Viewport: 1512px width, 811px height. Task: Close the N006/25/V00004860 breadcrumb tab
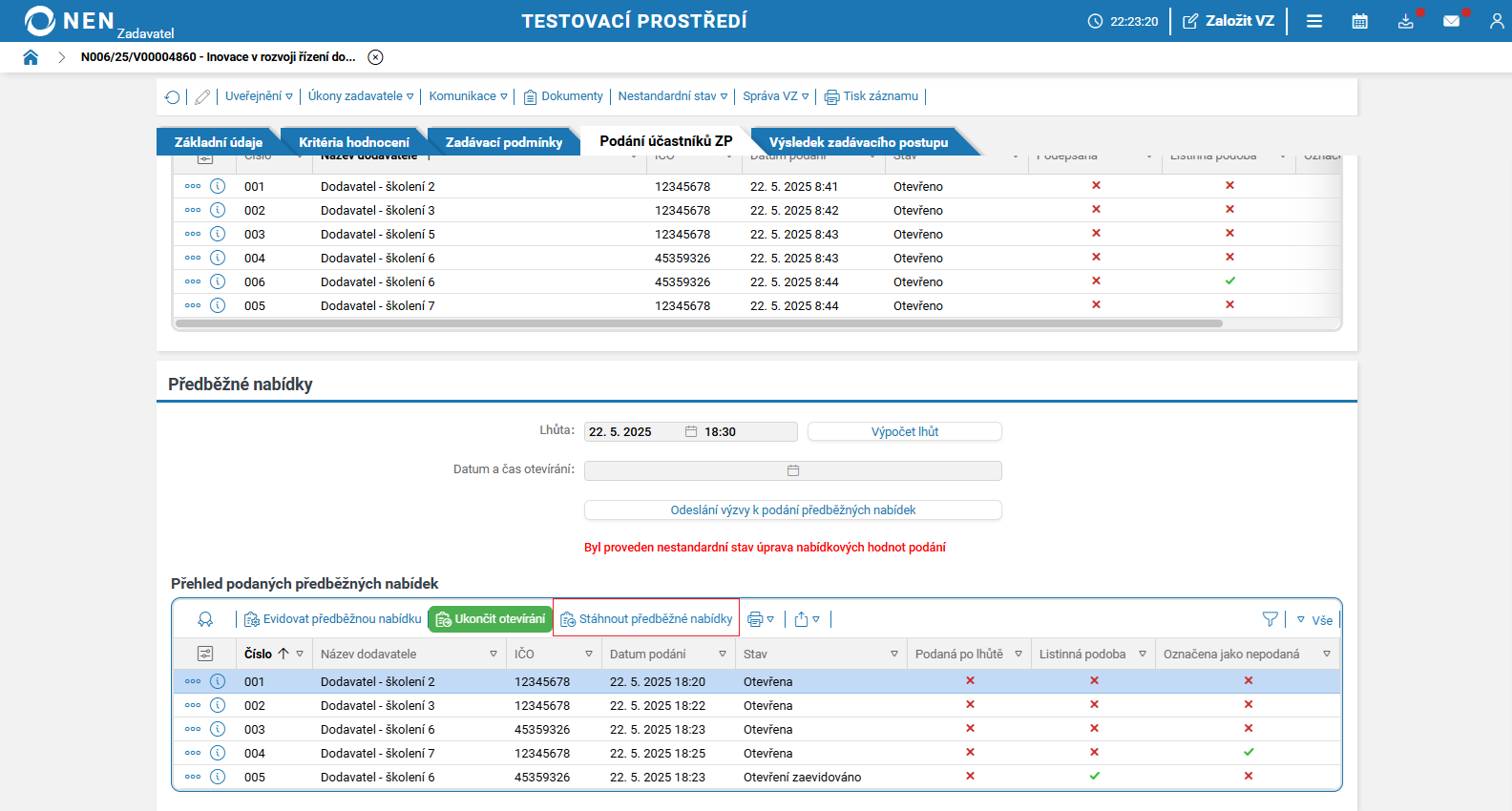376,57
